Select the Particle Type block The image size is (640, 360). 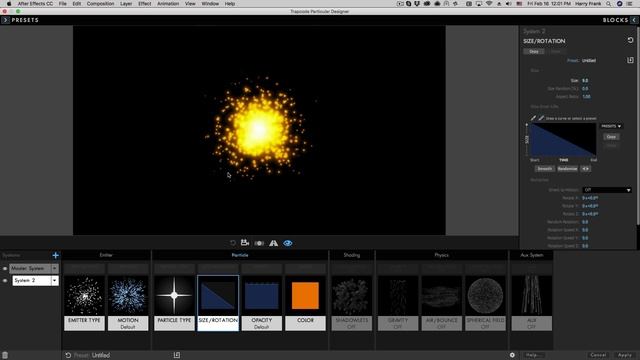click(174, 303)
